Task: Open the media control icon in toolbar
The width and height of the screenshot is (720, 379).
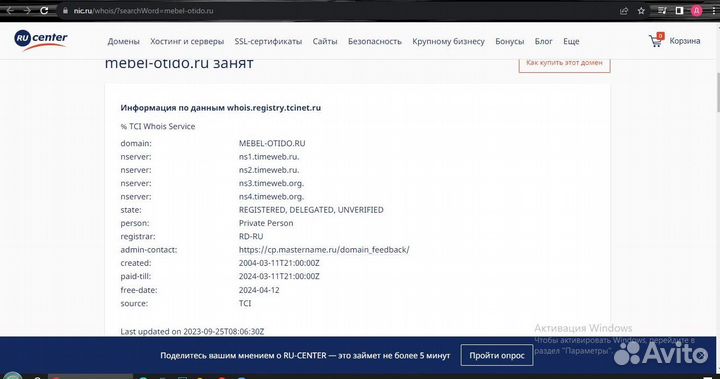Action: (x=662, y=11)
